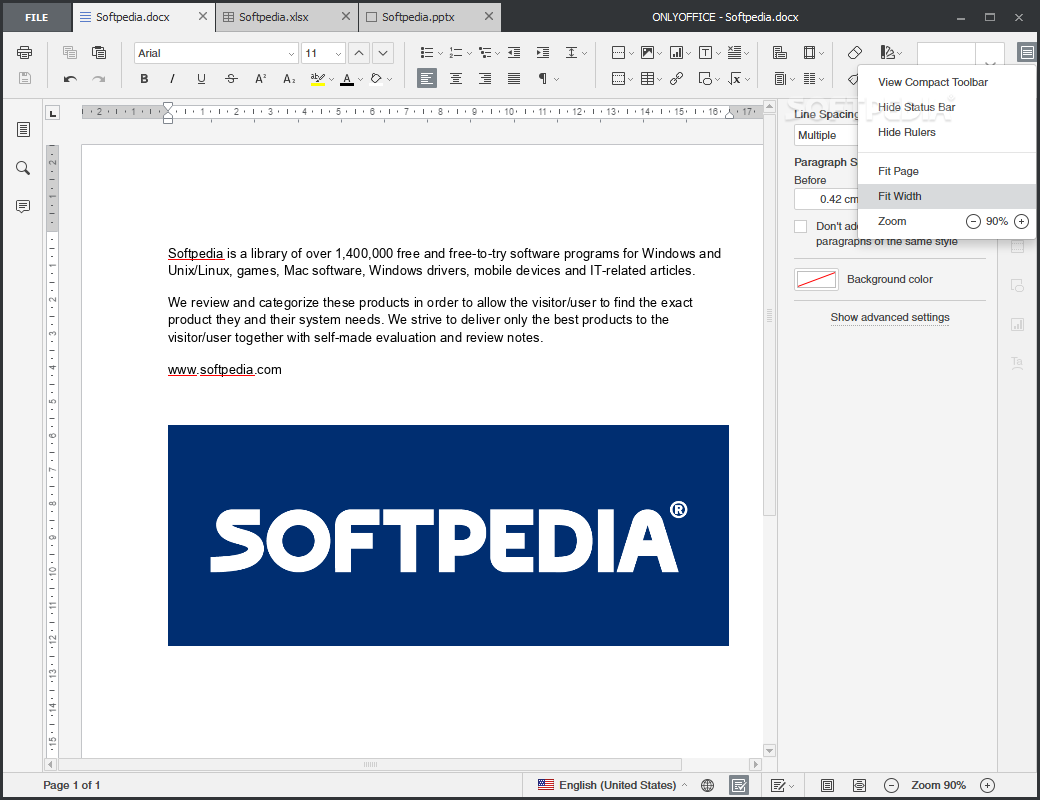Select Fit Page in view menu
Viewport: 1040px width, 800px height.
[946, 171]
